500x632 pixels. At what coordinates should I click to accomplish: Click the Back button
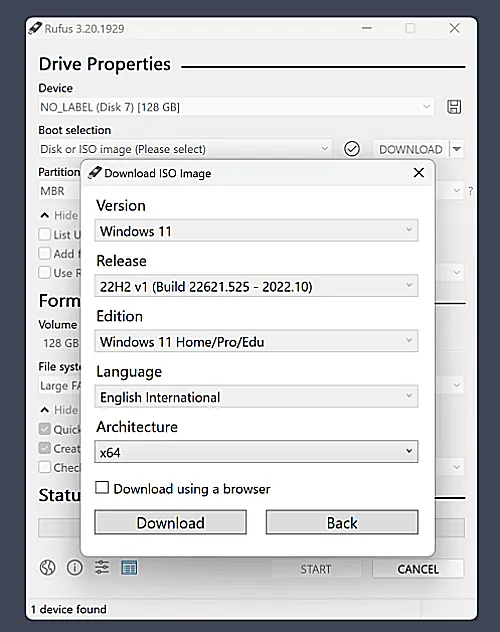[x=342, y=522]
